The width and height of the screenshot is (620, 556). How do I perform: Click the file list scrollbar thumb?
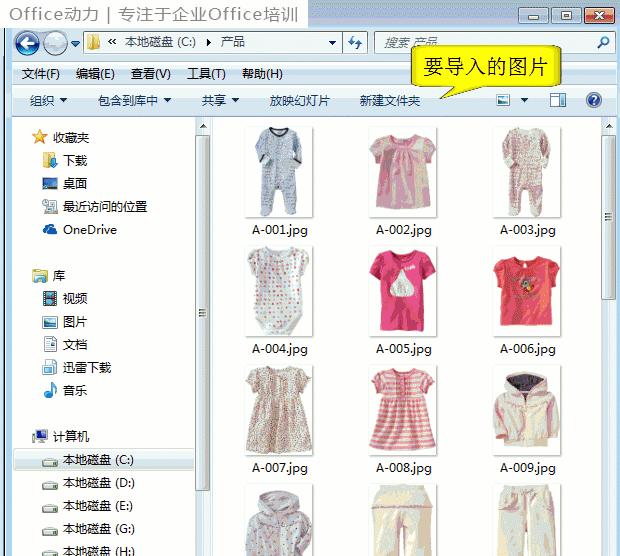click(609, 217)
